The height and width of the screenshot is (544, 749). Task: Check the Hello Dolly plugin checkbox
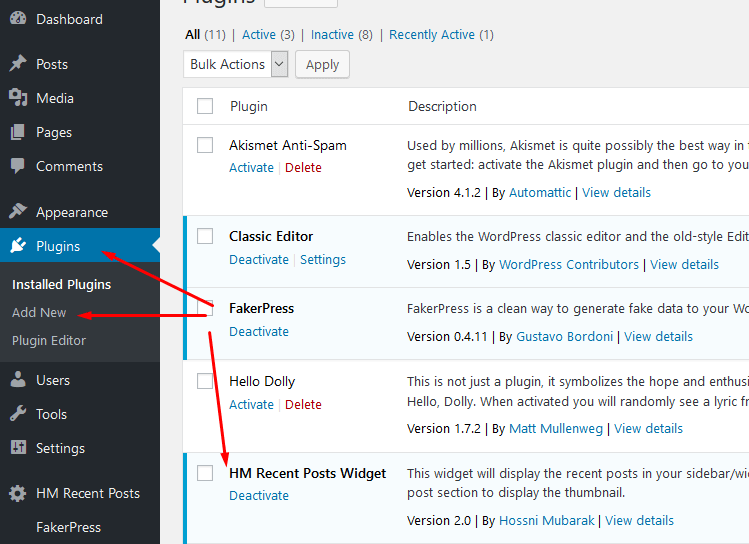coord(205,381)
